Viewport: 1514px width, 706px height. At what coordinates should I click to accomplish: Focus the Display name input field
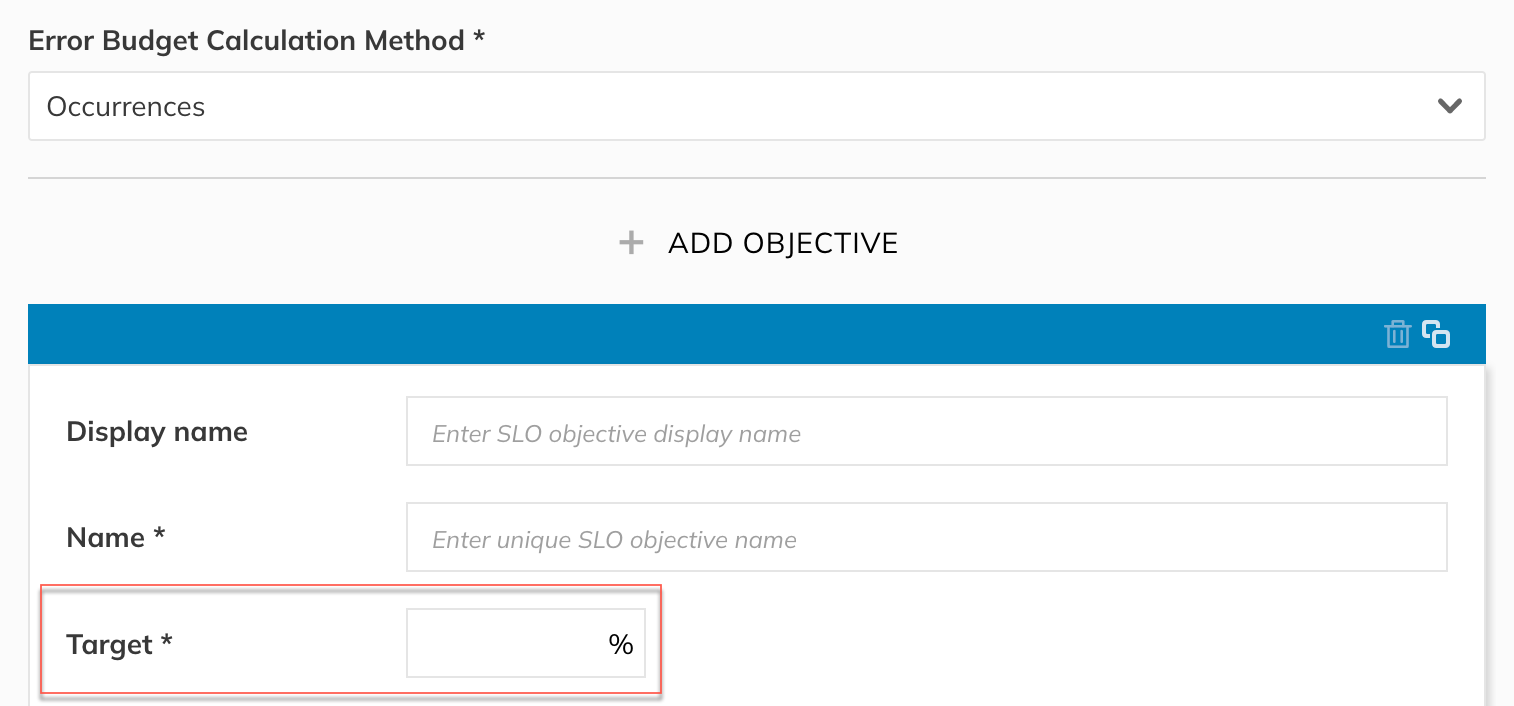[x=927, y=431]
